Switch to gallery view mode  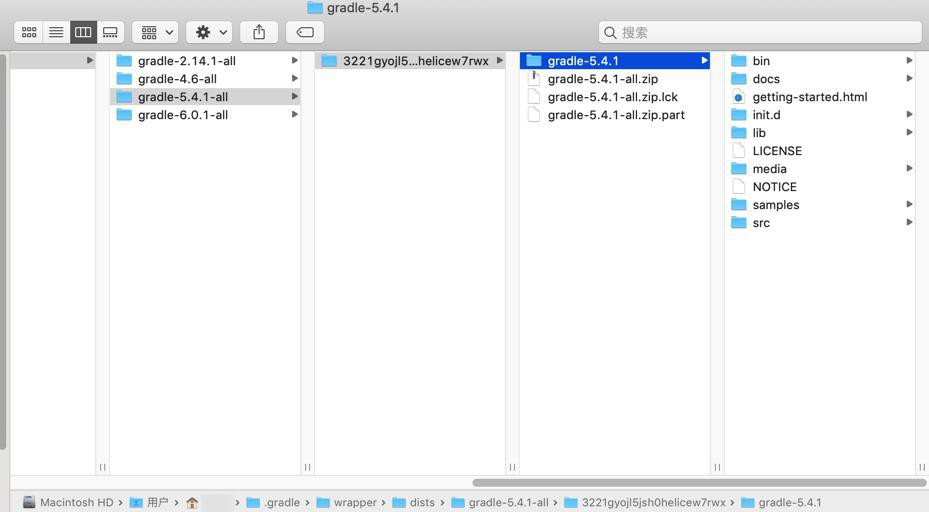(110, 32)
